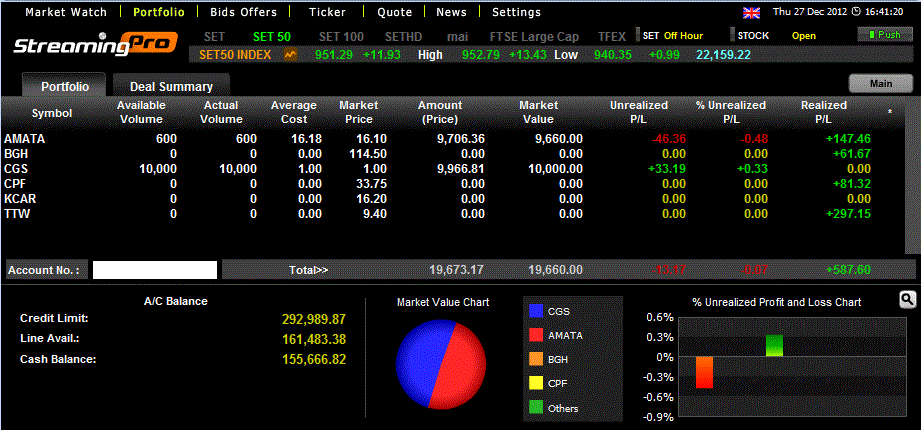Image resolution: width=921 pixels, height=430 pixels.
Task: Click the SET50 index trend chart icon
Action: [291, 54]
